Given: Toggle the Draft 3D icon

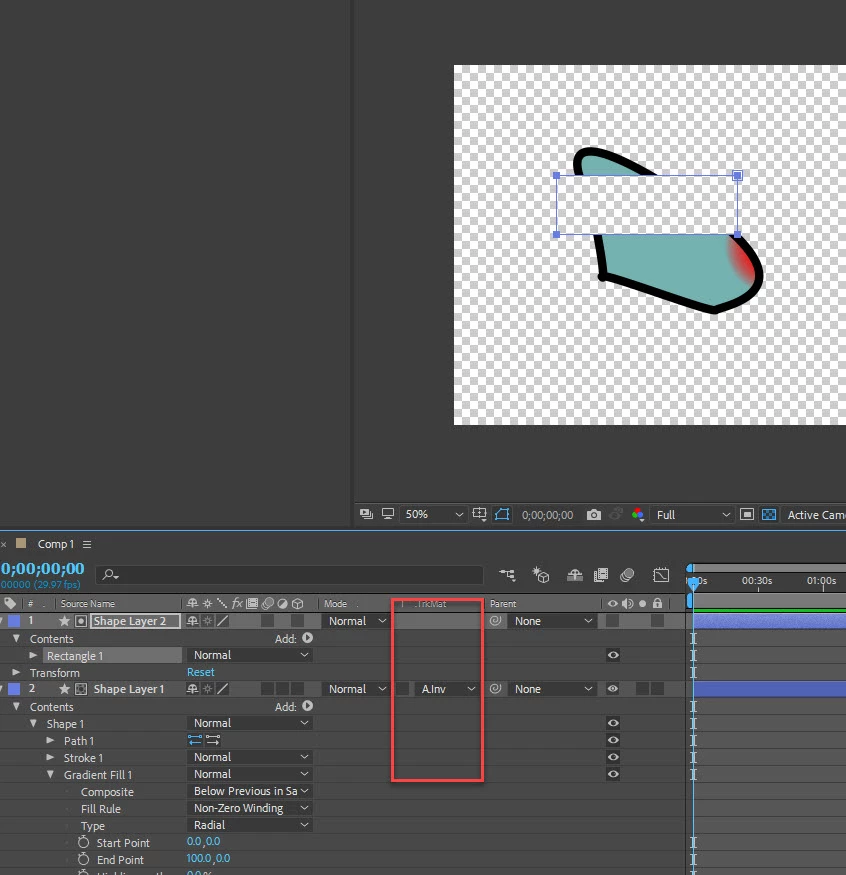Looking at the screenshot, I should (x=541, y=574).
